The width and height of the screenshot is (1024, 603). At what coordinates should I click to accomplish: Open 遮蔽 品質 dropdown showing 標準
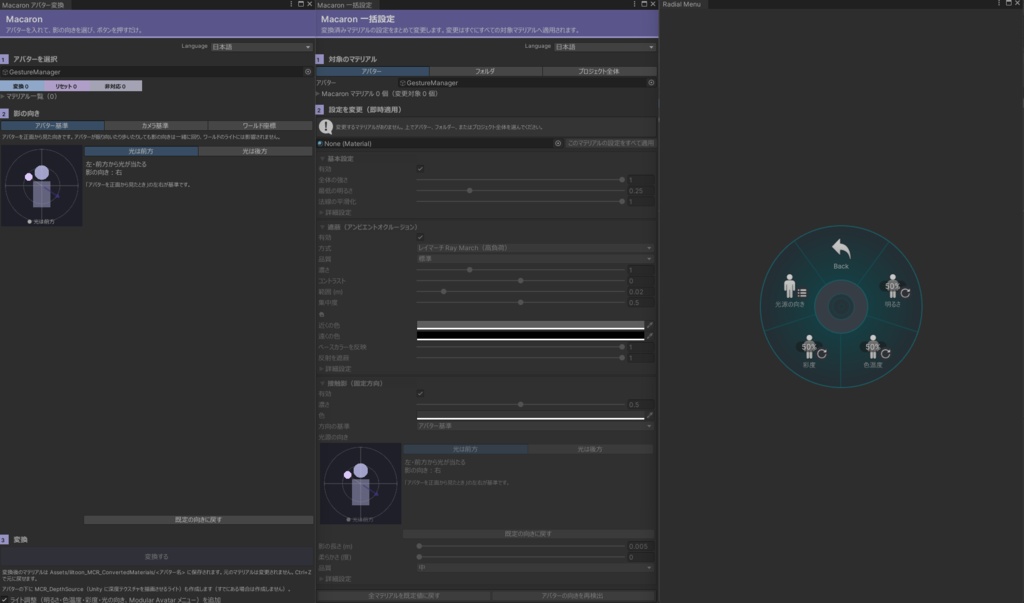coord(535,259)
